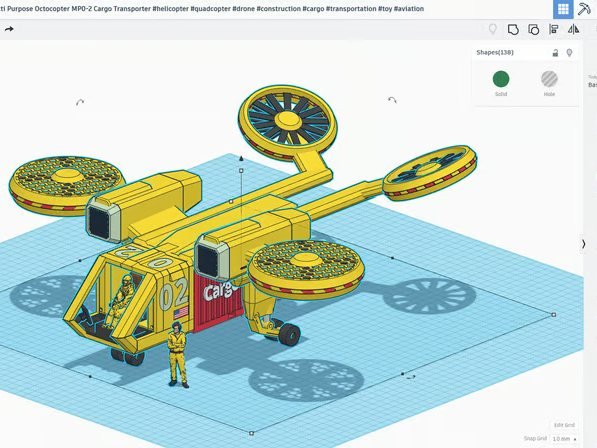Switch to the 3D design grid view
Image resolution: width=597 pixels, height=448 pixels.
(x=563, y=9)
